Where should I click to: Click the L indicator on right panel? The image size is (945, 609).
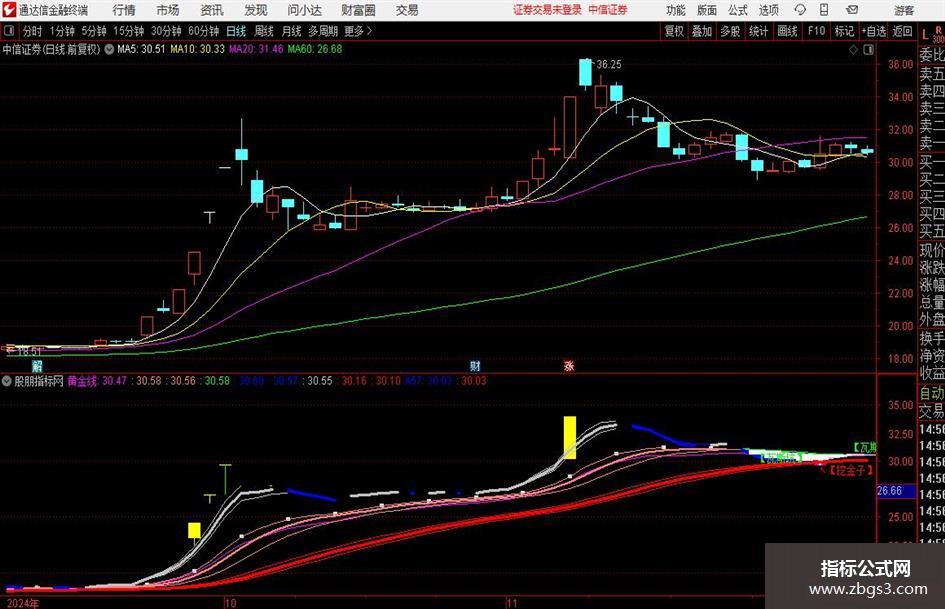[x=925, y=36]
